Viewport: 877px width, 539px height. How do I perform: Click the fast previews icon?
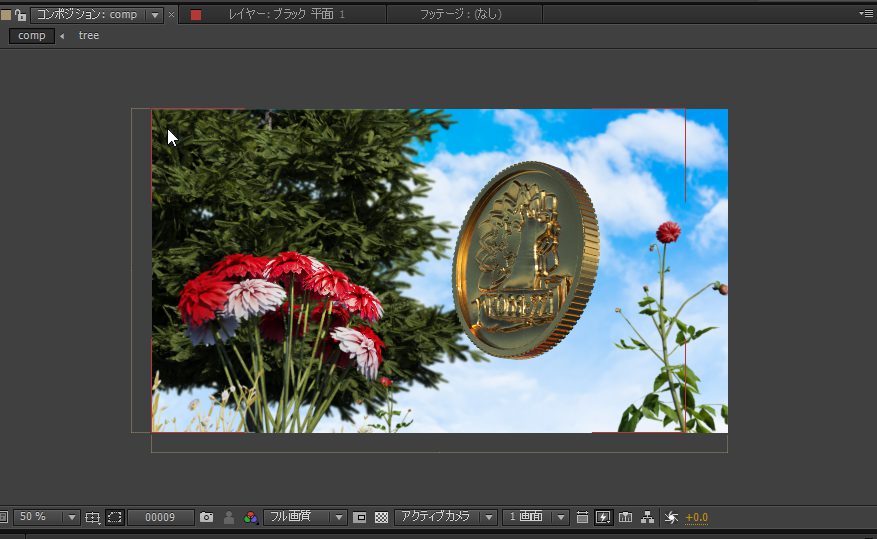(603, 517)
